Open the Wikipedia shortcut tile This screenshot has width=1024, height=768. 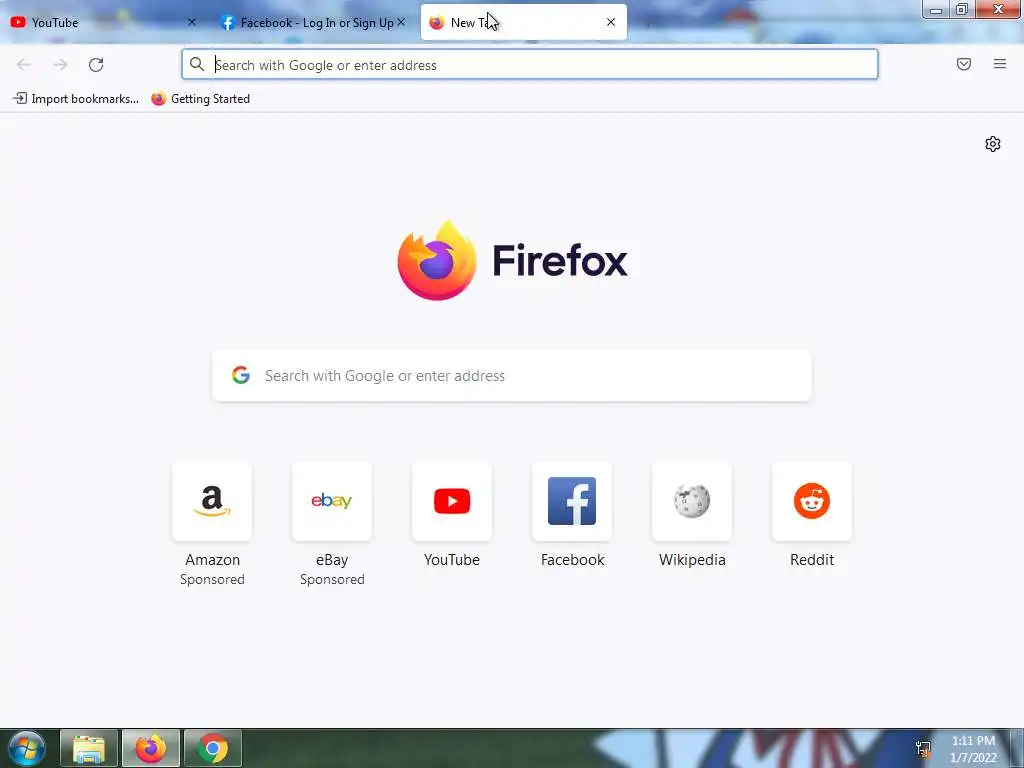(692, 501)
